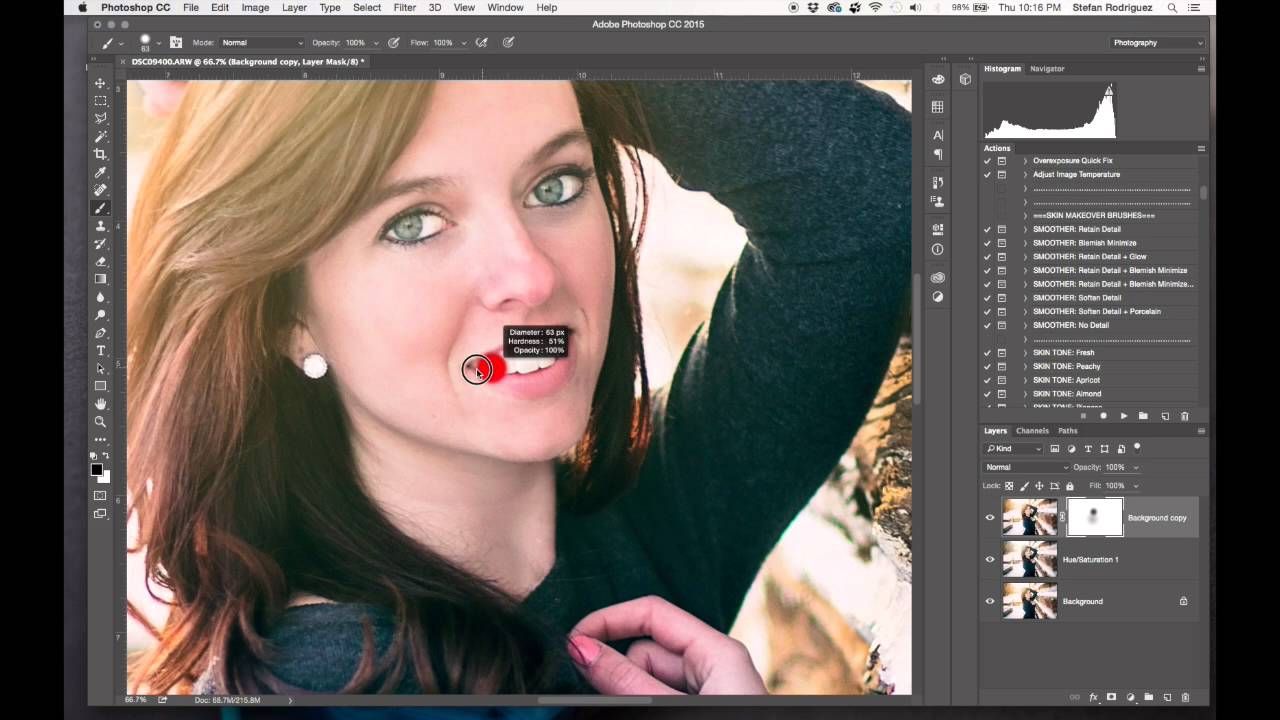Viewport: 1280px width, 720px height.
Task: Select the Clone Stamp tool
Action: coord(100,226)
